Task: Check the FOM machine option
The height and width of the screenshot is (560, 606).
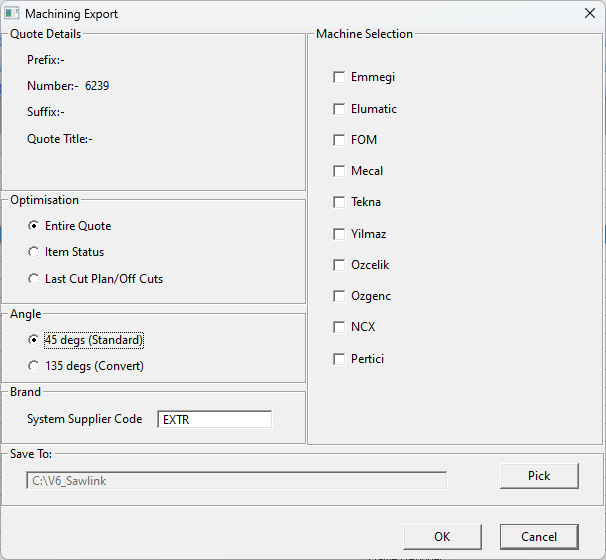Action: click(340, 140)
